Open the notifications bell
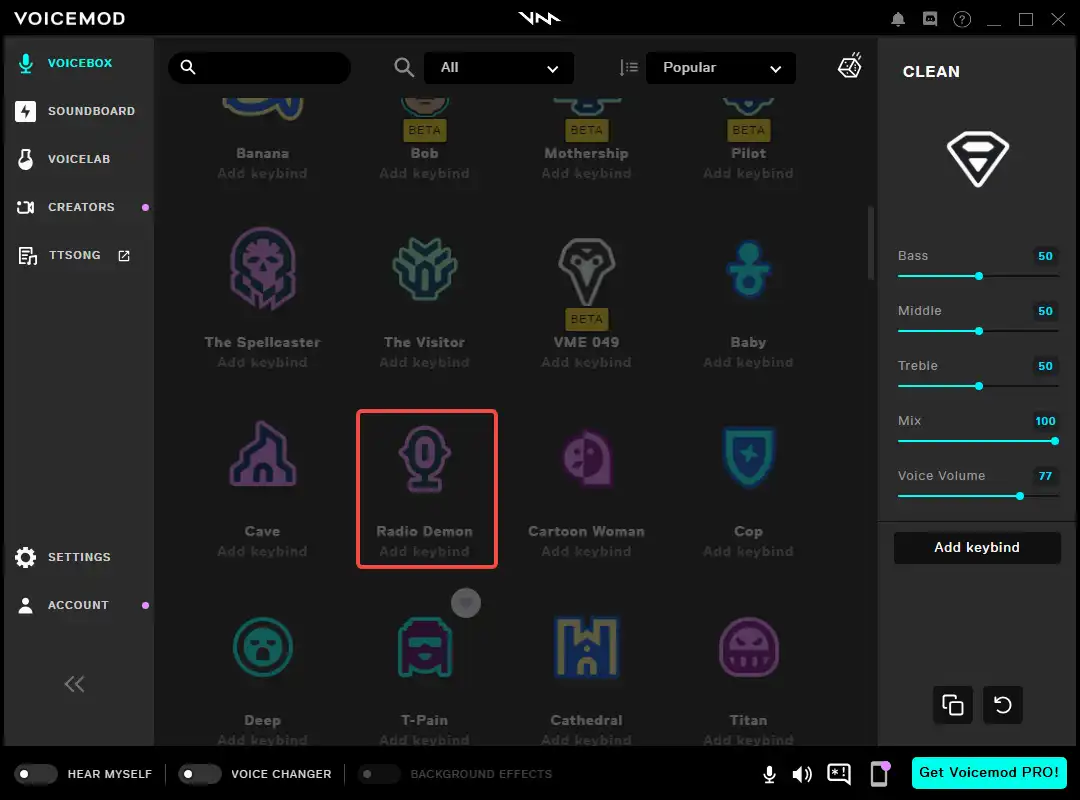Image resolution: width=1080 pixels, height=800 pixels. (898, 19)
